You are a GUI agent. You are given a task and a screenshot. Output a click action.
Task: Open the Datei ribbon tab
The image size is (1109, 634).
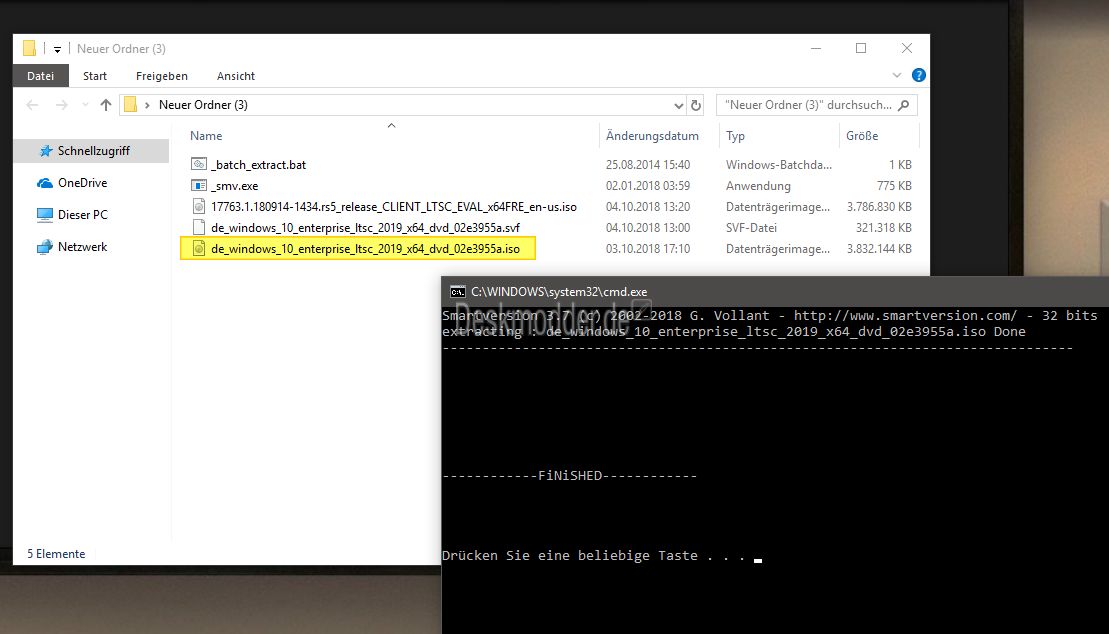pos(40,76)
